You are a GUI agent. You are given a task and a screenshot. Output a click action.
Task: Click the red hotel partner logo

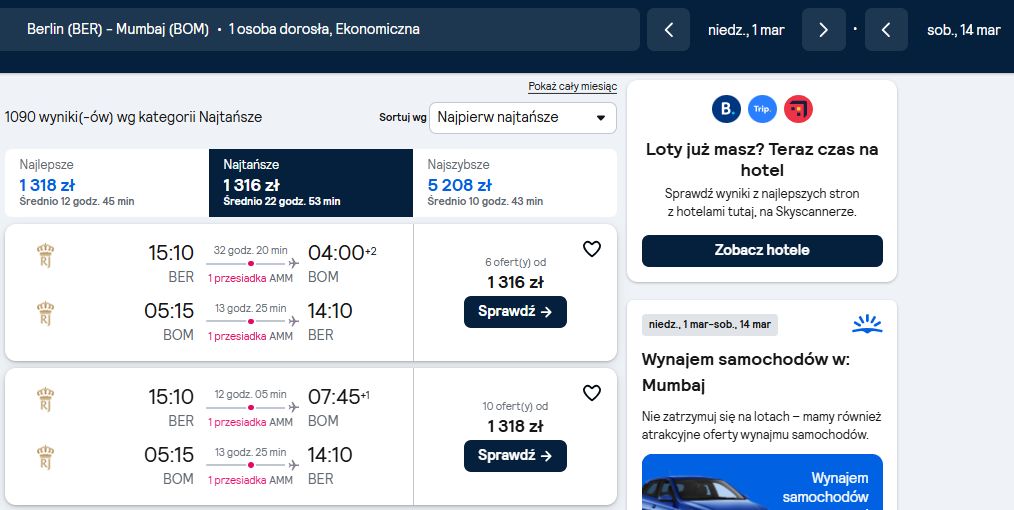click(x=798, y=109)
